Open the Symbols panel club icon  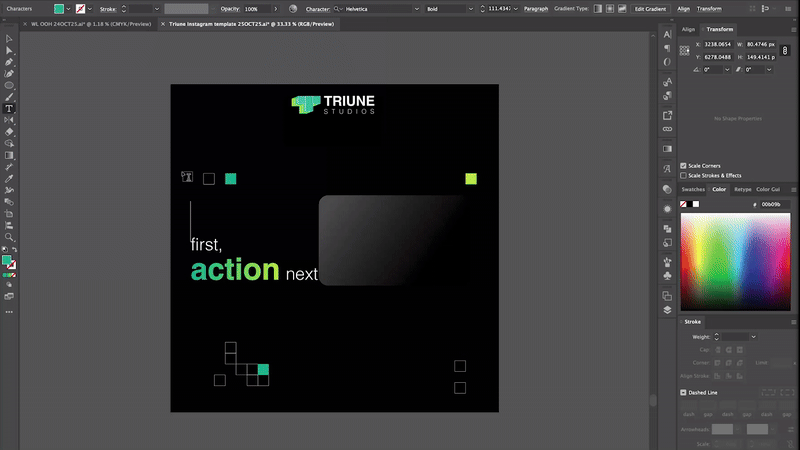(x=667, y=276)
